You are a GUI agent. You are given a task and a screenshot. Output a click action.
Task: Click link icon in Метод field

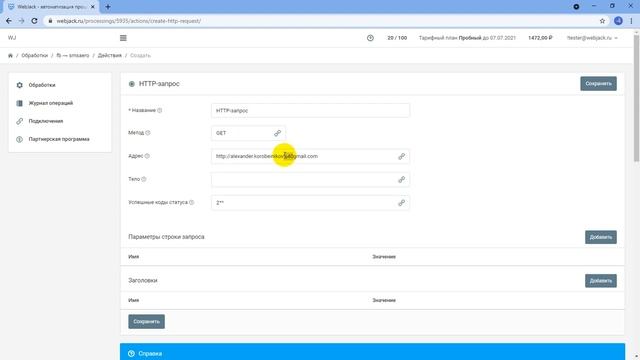[x=278, y=133]
